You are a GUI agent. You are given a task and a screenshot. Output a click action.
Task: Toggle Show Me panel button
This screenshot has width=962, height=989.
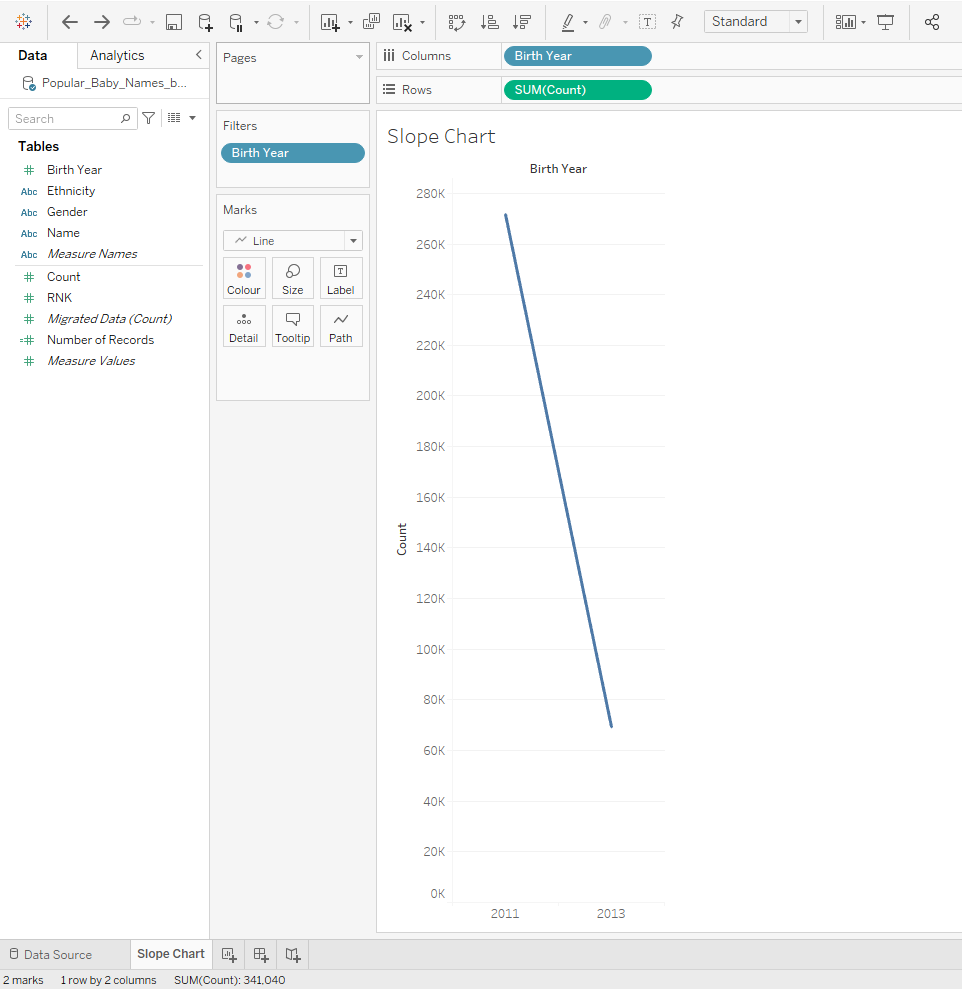tap(846, 22)
